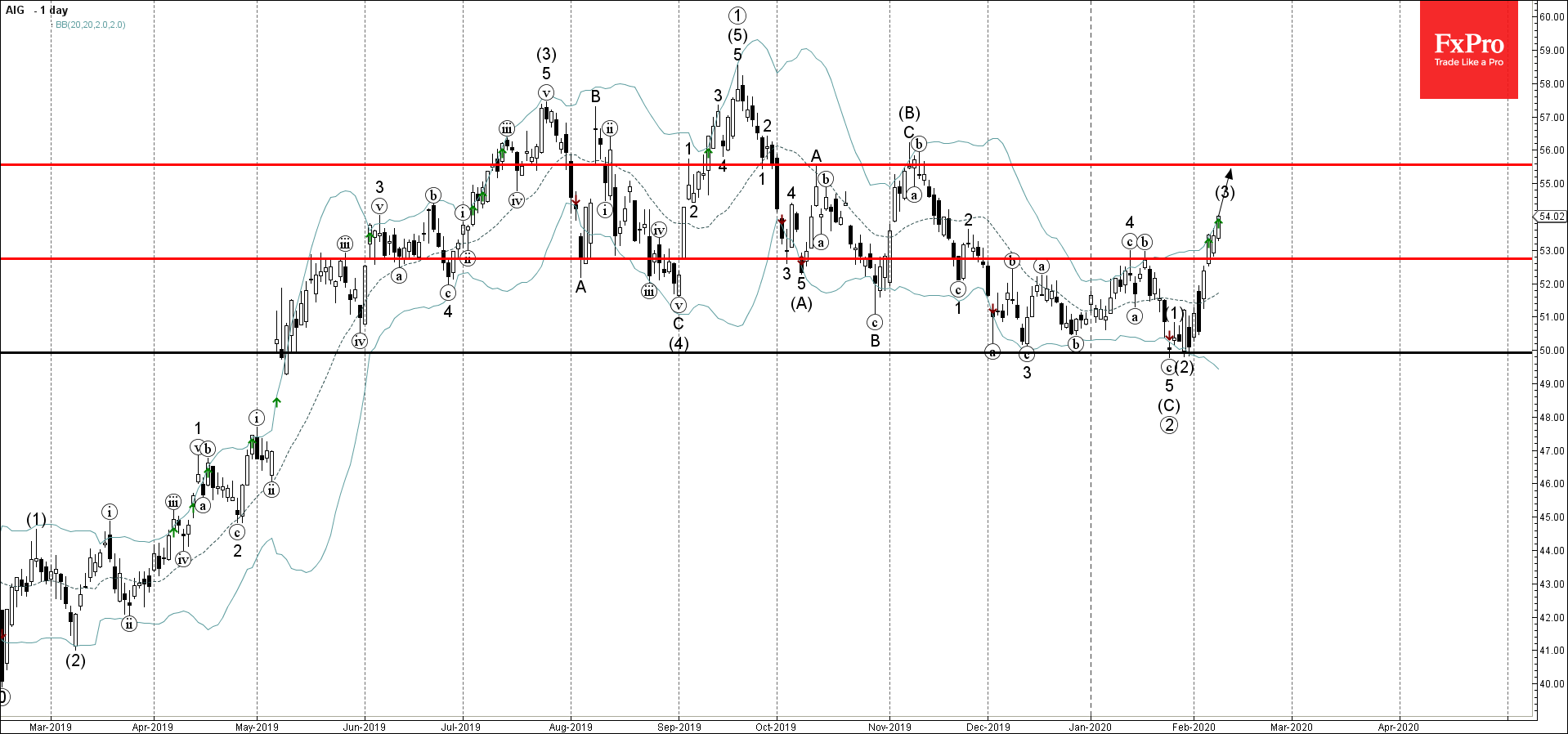The width and height of the screenshot is (1568, 734).
Task: Click the current price tag 54.02
Action: [1551, 217]
